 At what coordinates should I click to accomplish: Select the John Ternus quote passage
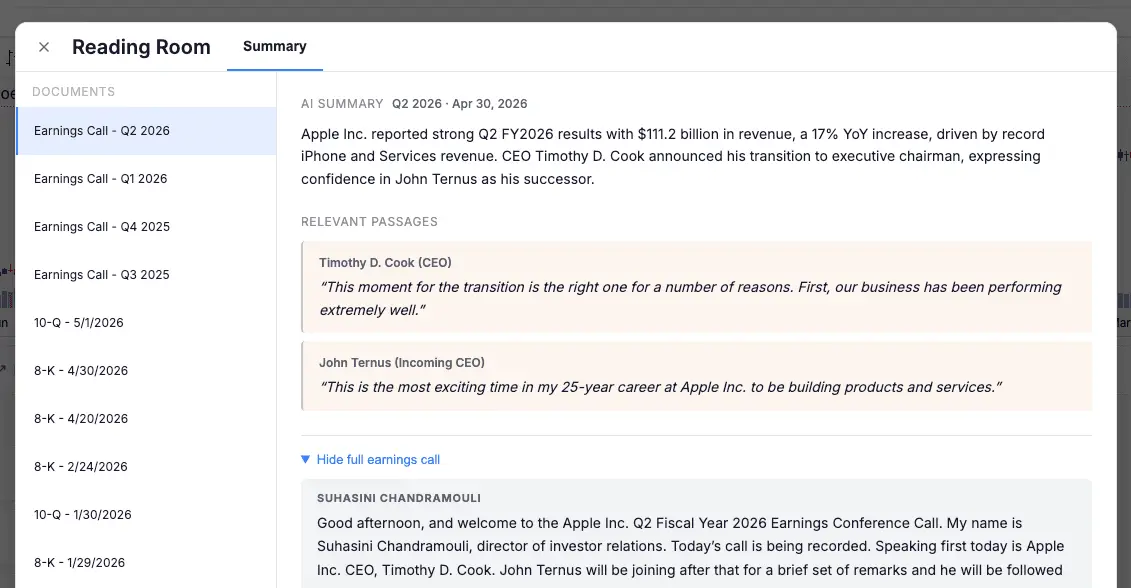pos(696,377)
